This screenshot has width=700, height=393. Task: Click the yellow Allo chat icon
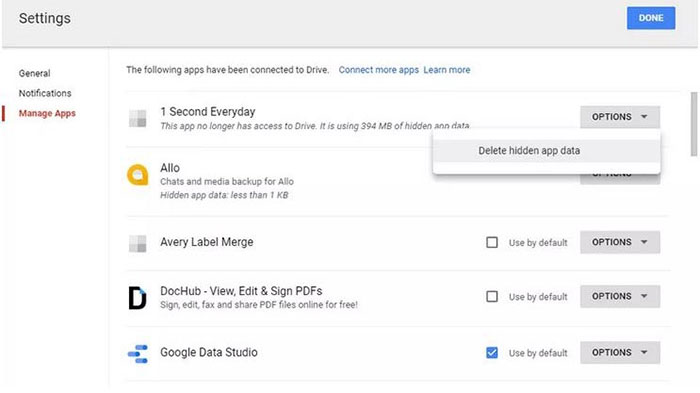[x=138, y=175]
